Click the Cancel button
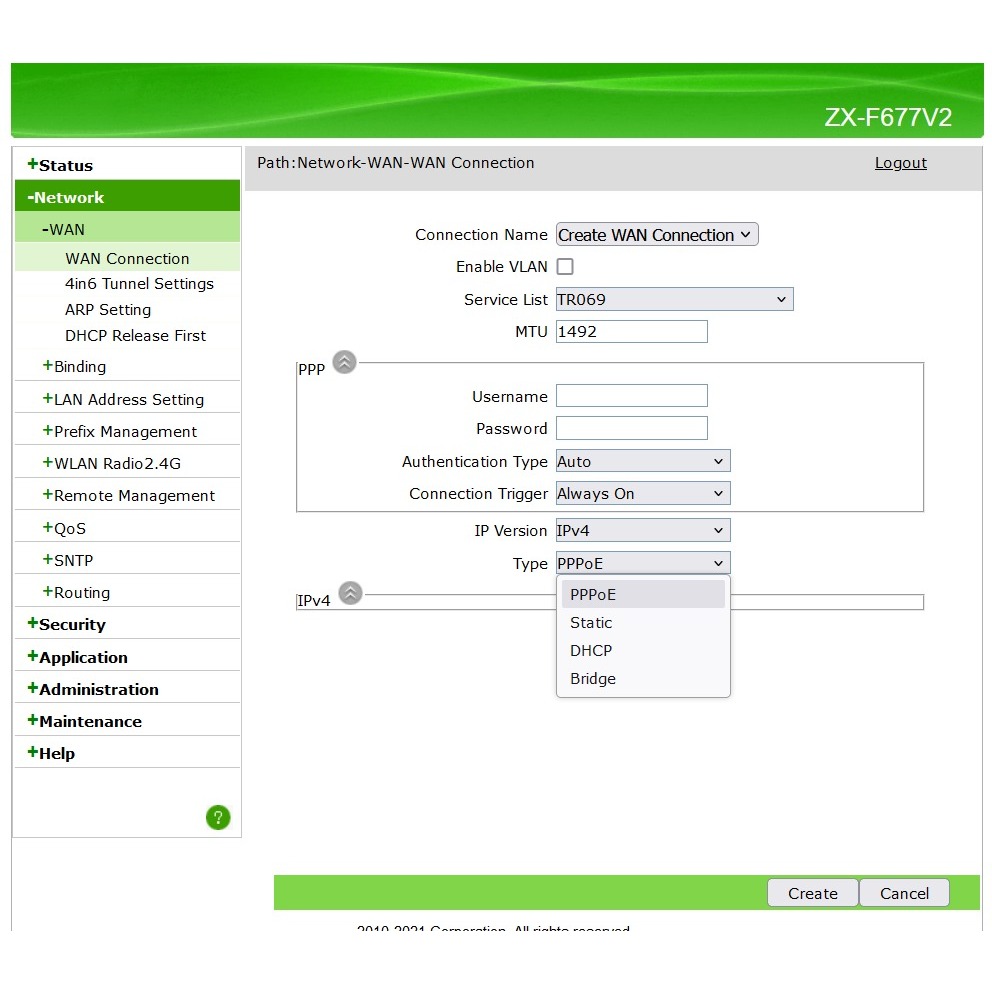 [904, 894]
